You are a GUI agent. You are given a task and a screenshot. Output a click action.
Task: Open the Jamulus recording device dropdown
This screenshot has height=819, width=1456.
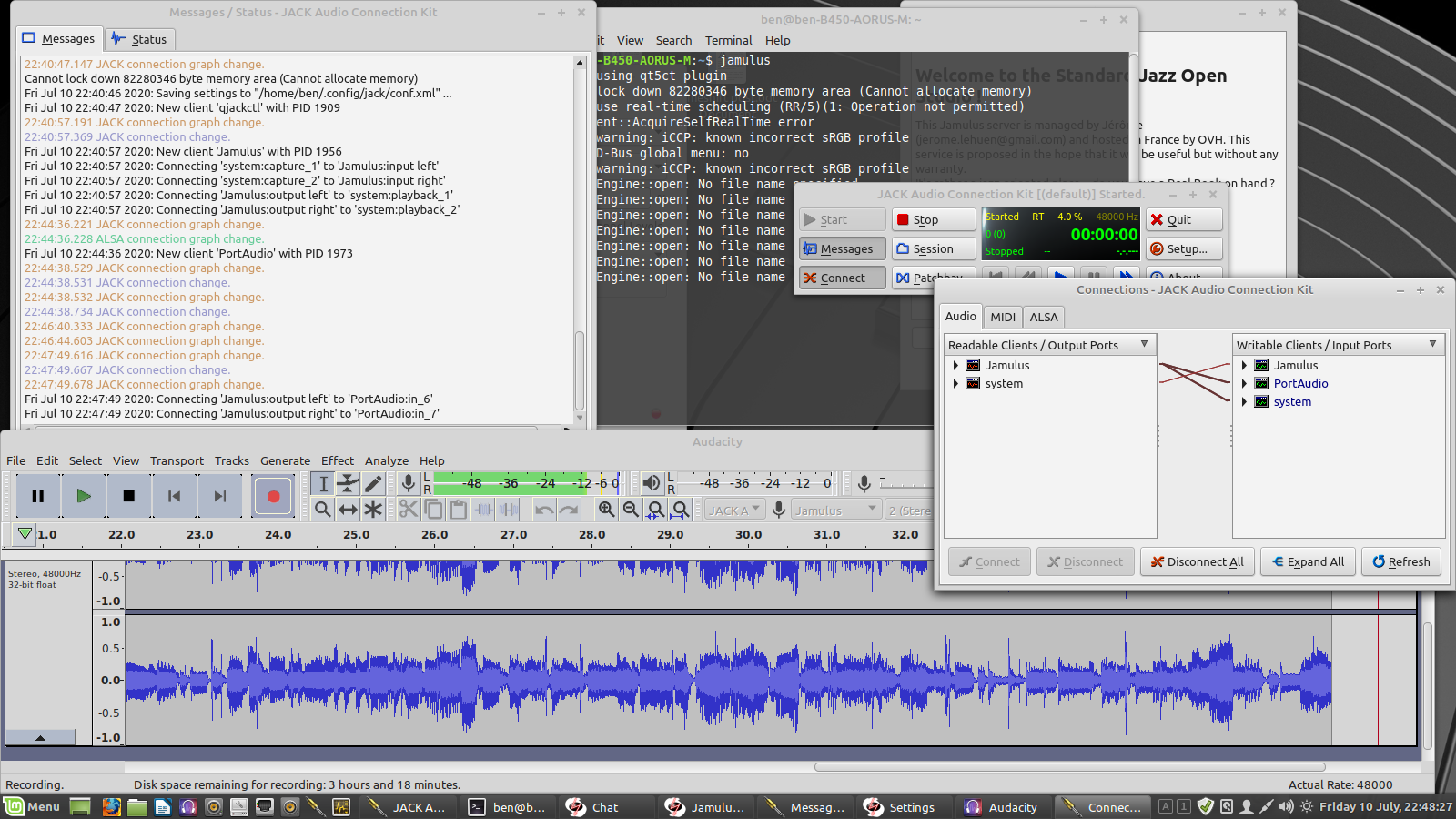click(836, 511)
